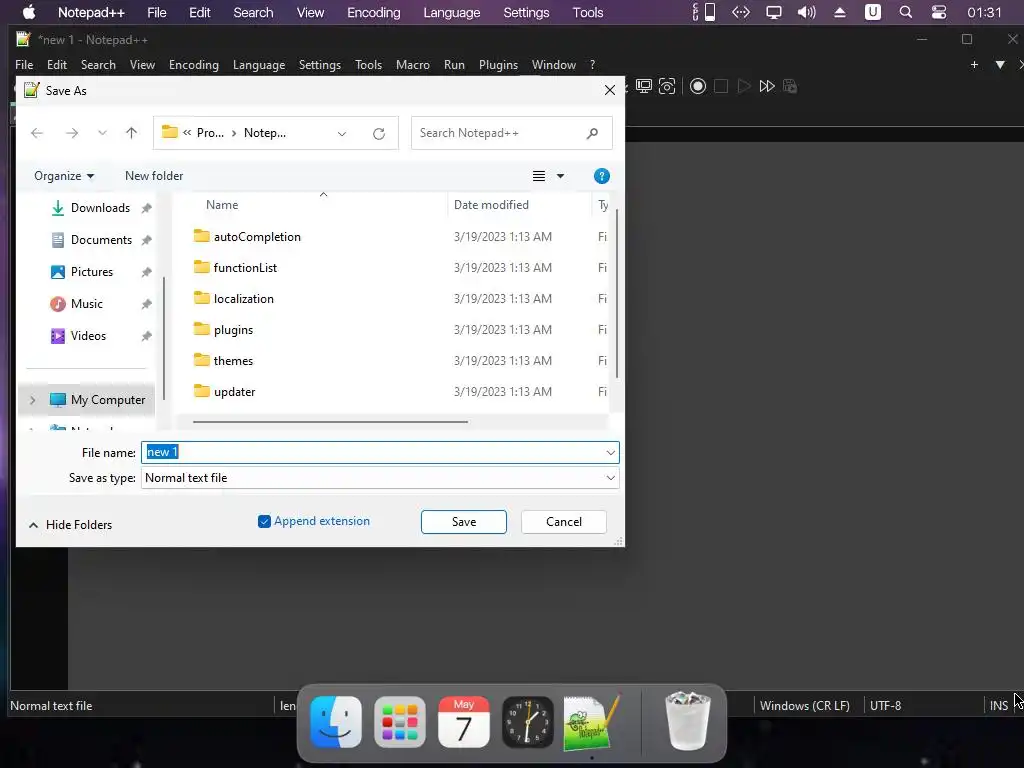Open the Run menu in Notepad++ window
This screenshot has width=1024, height=768.
[454, 65]
